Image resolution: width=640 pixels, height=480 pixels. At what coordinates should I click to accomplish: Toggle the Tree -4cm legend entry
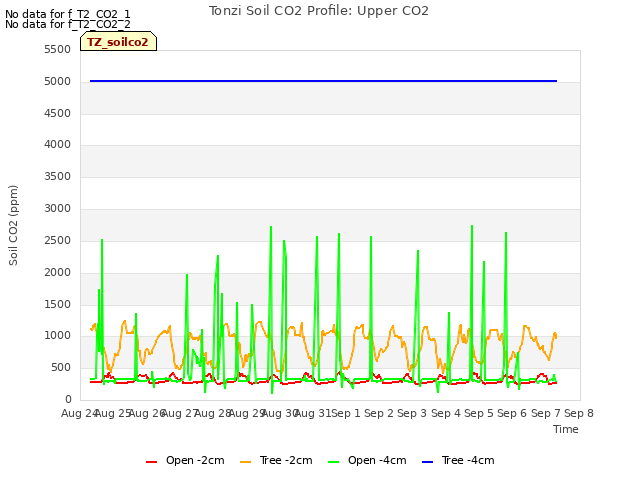pos(458,460)
